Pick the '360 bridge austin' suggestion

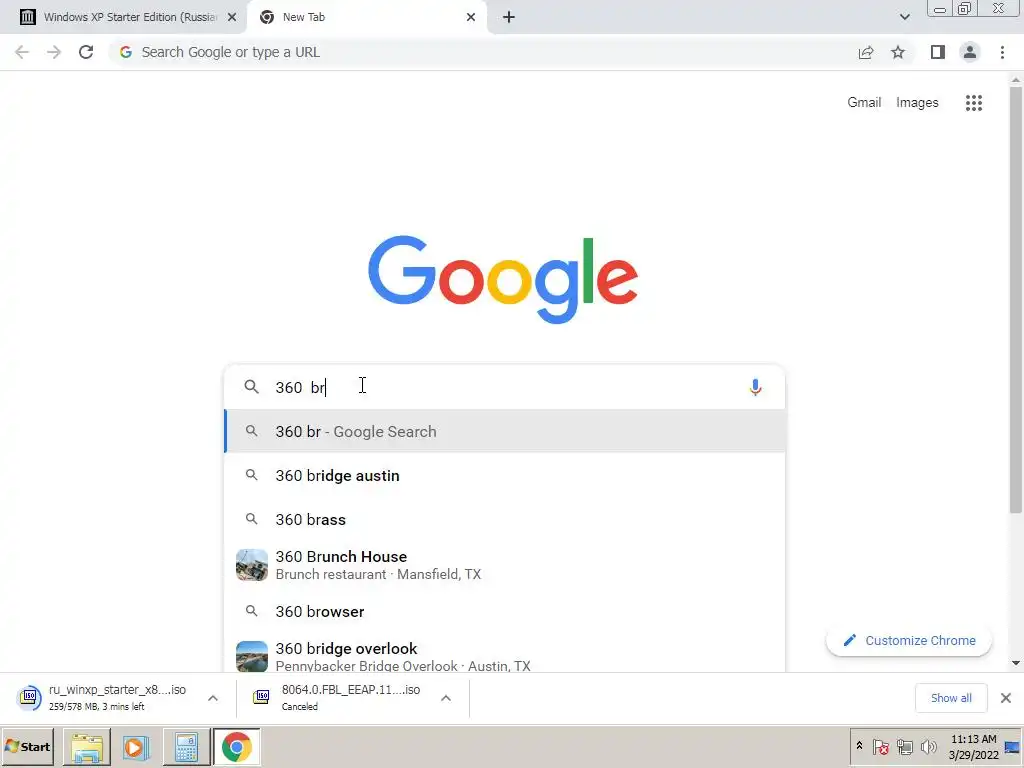505,475
